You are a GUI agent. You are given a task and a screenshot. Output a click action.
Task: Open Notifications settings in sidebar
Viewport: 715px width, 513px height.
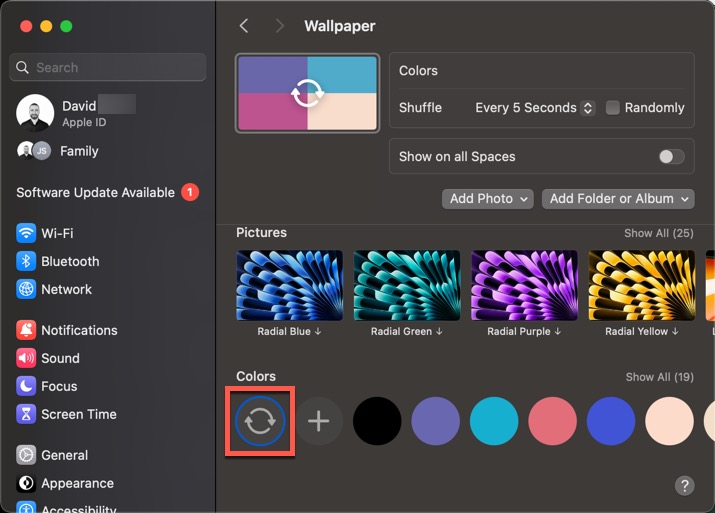tap(67, 330)
